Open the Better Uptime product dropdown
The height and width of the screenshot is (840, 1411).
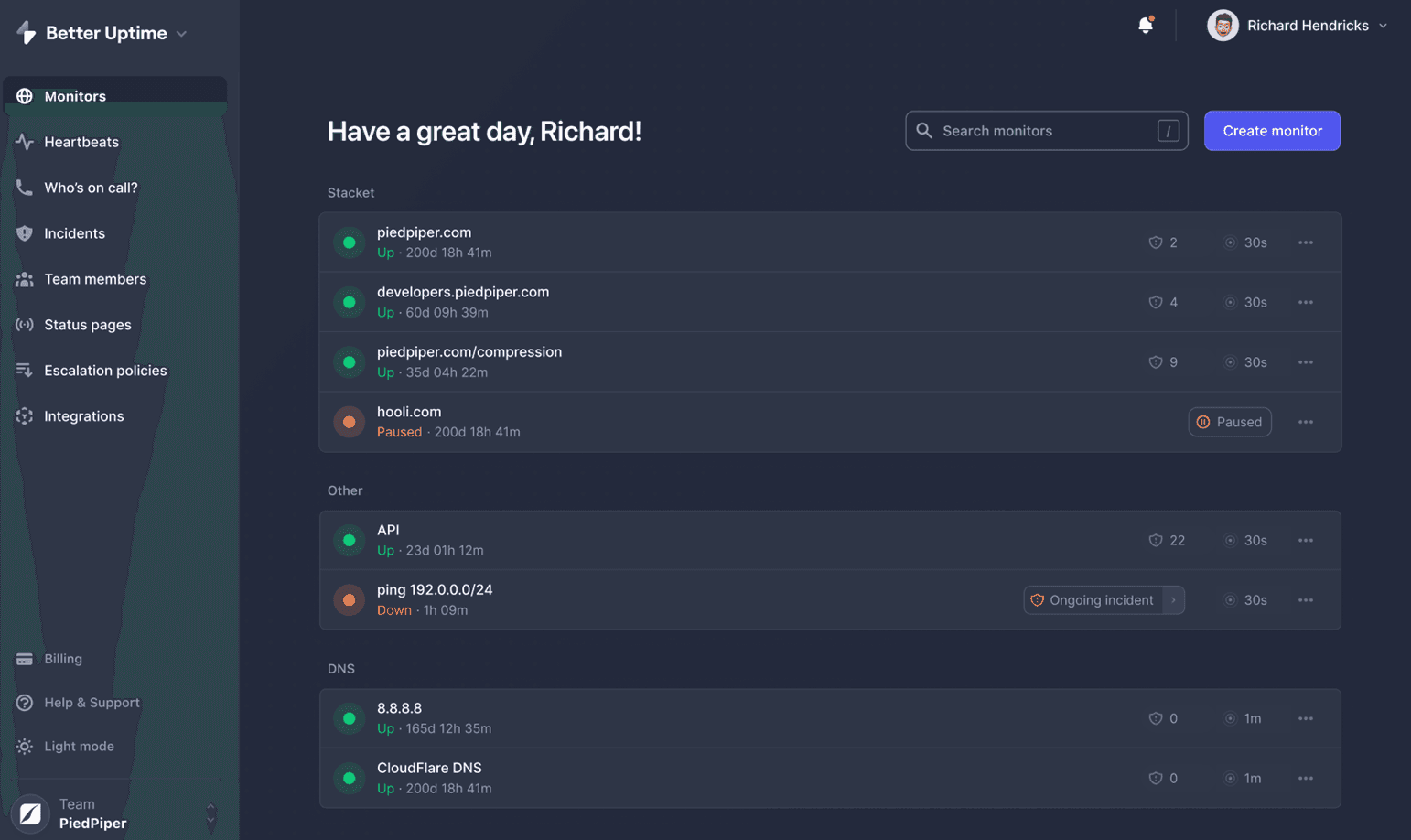(181, 34)
